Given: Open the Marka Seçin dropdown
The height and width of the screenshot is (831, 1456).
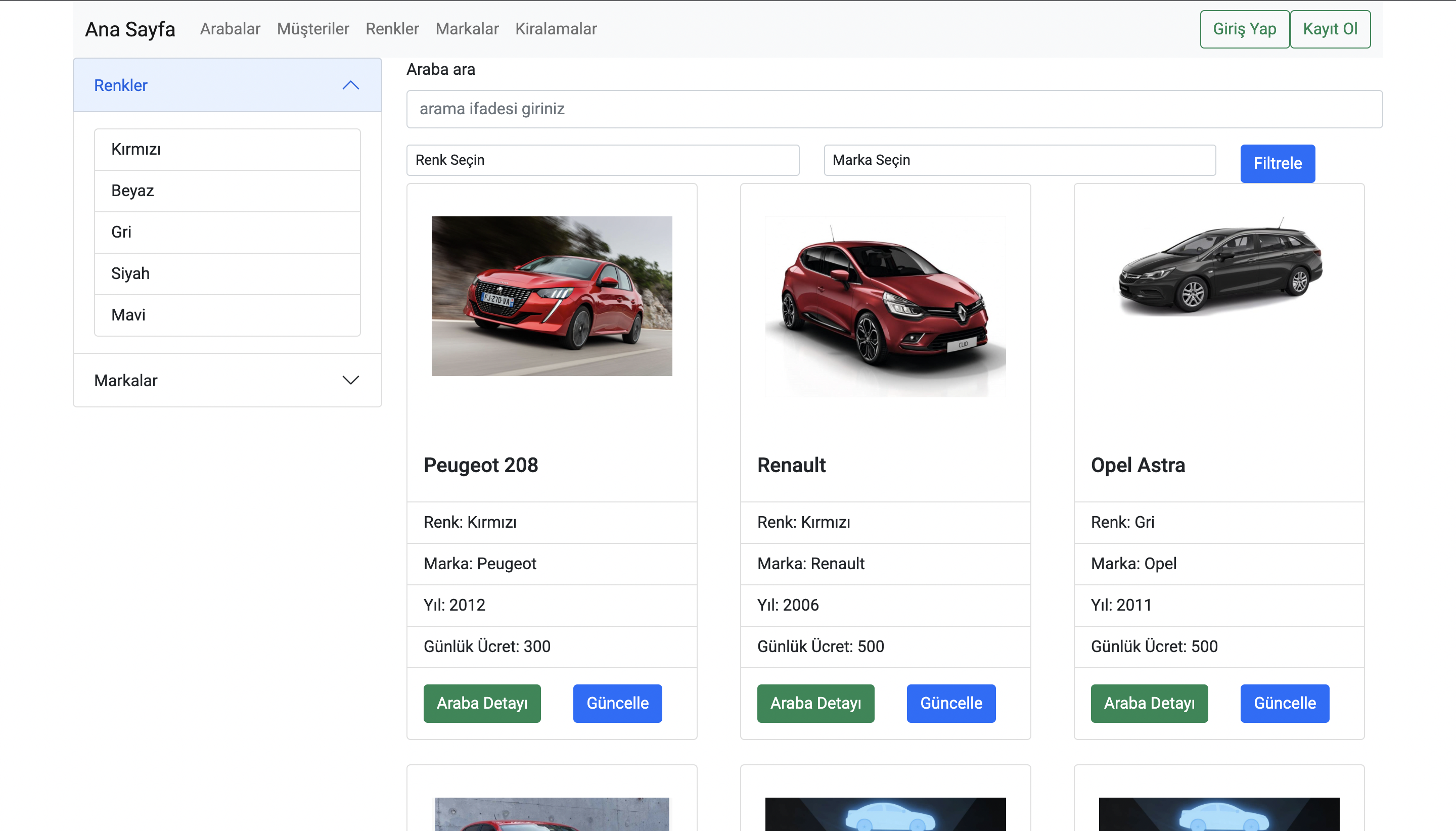Looking at the screenshot, I should (x=1019, y=160).
